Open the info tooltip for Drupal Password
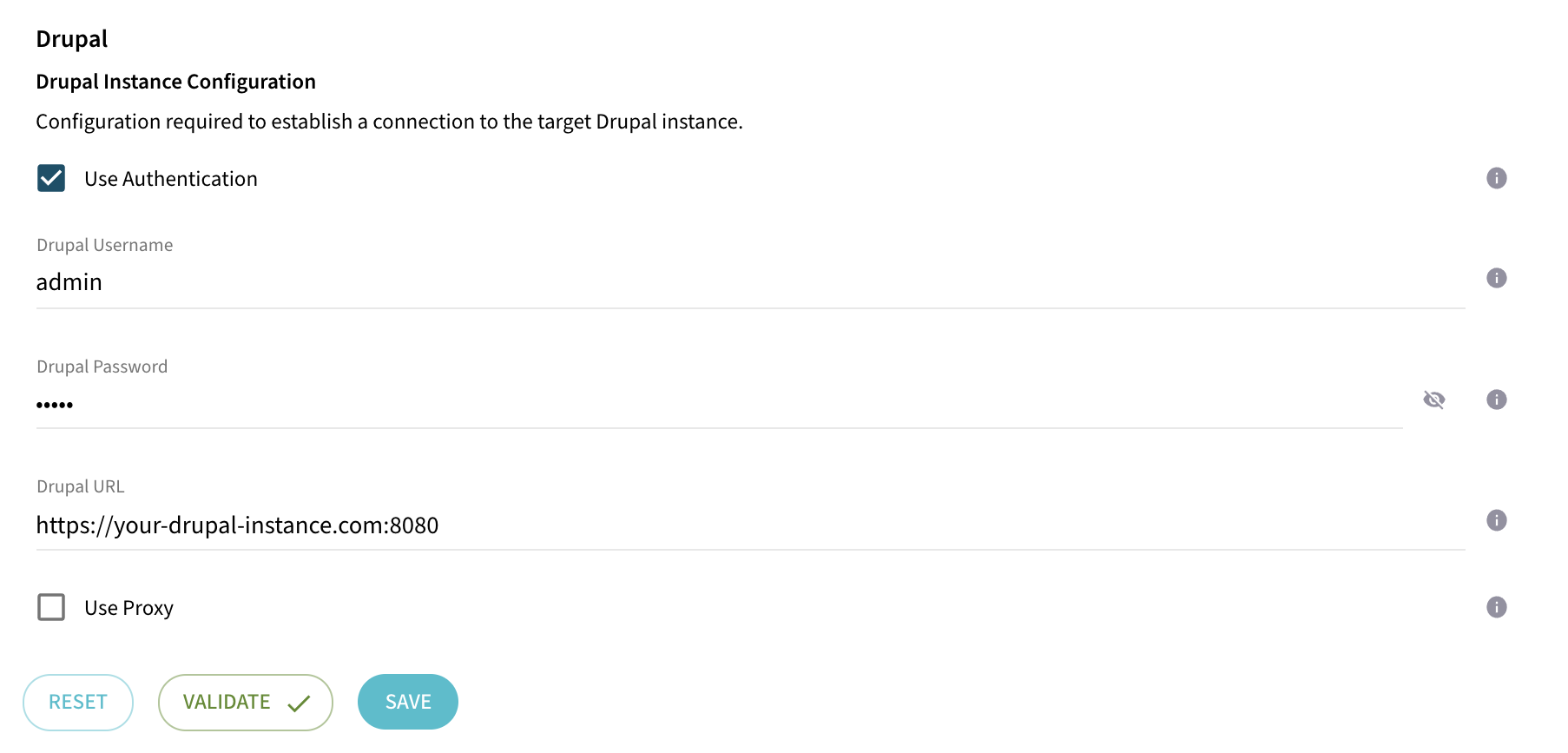 [x=1497, y=400]
